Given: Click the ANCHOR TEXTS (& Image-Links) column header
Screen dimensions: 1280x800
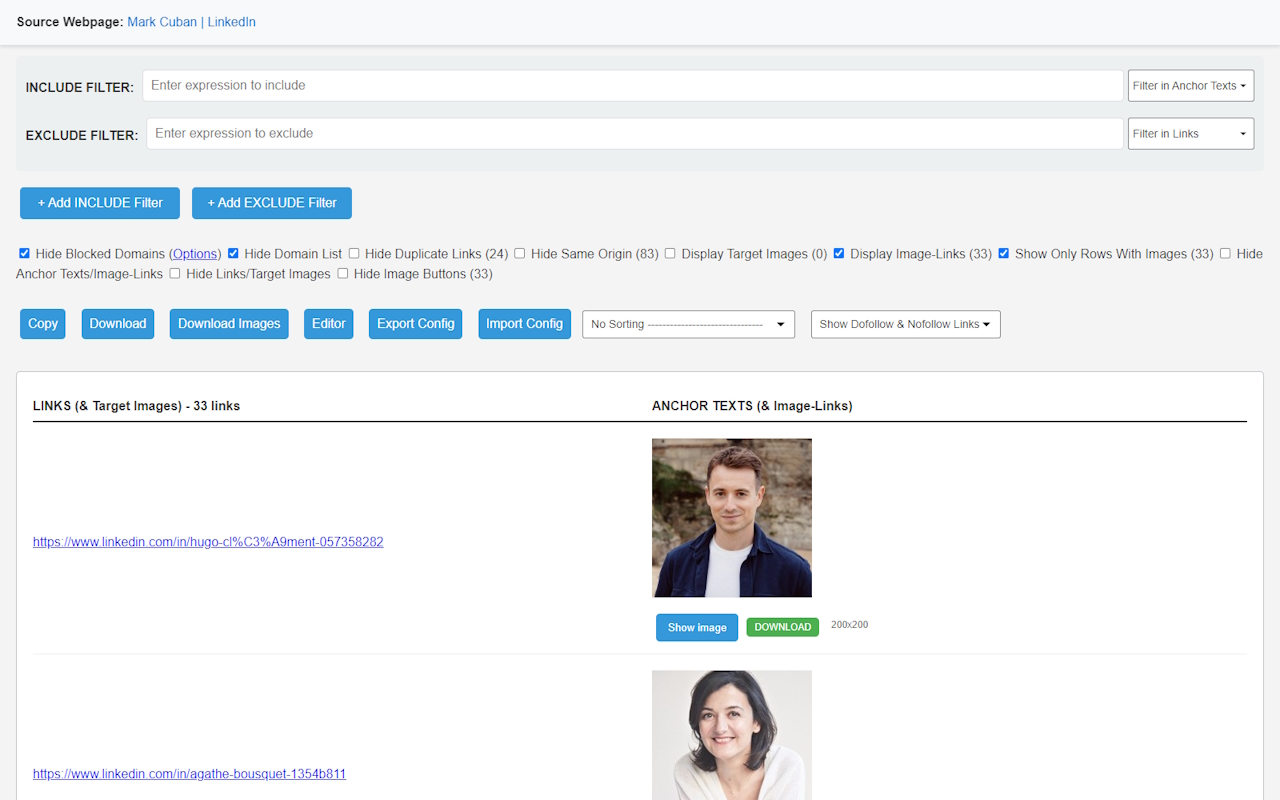Looking at the screenshot, I should 752,406.
